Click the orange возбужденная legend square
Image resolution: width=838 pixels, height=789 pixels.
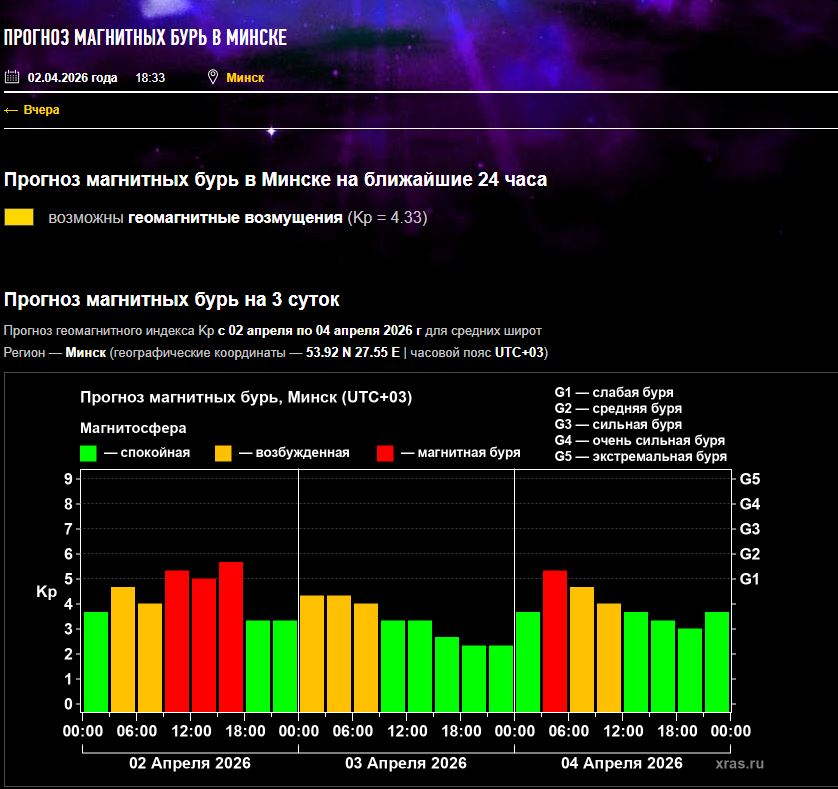tap(223, 453)
